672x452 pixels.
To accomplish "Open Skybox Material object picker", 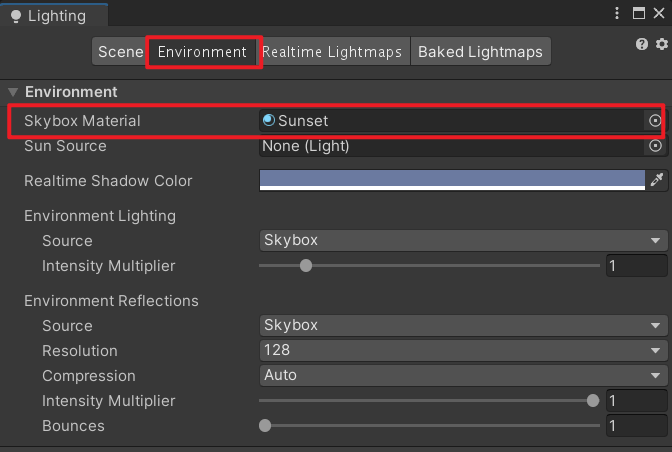I will pyautogui.click(x=655, y=121).
